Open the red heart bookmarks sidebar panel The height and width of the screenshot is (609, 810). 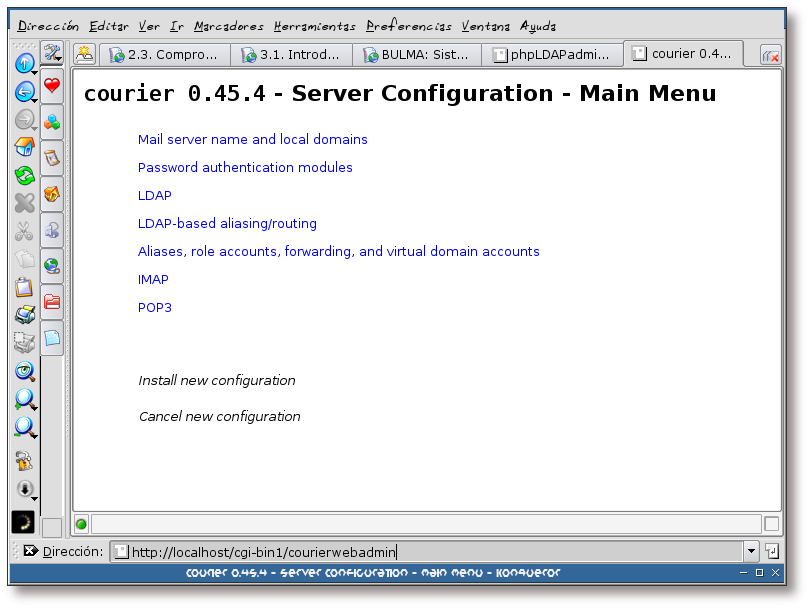(x=52, y=87)
